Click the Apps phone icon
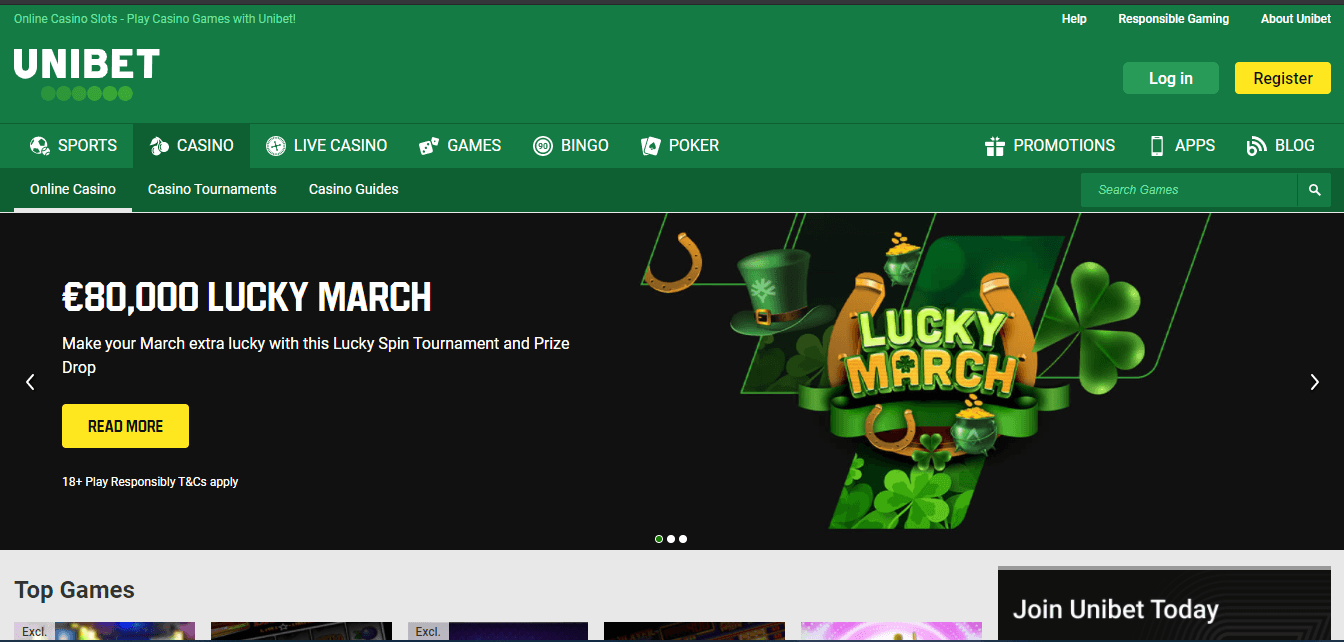Viewport: 1344px width, 642px height. coord(1157,146)
